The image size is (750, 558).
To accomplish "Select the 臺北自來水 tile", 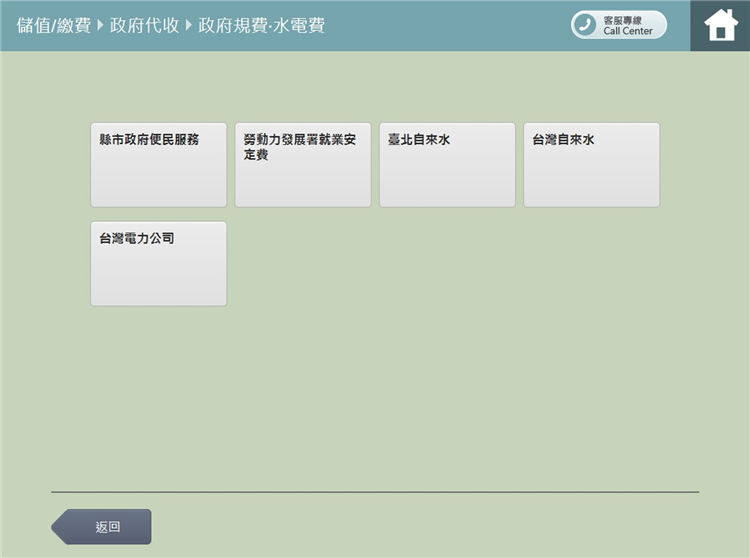I will click(x=447, y=165).
